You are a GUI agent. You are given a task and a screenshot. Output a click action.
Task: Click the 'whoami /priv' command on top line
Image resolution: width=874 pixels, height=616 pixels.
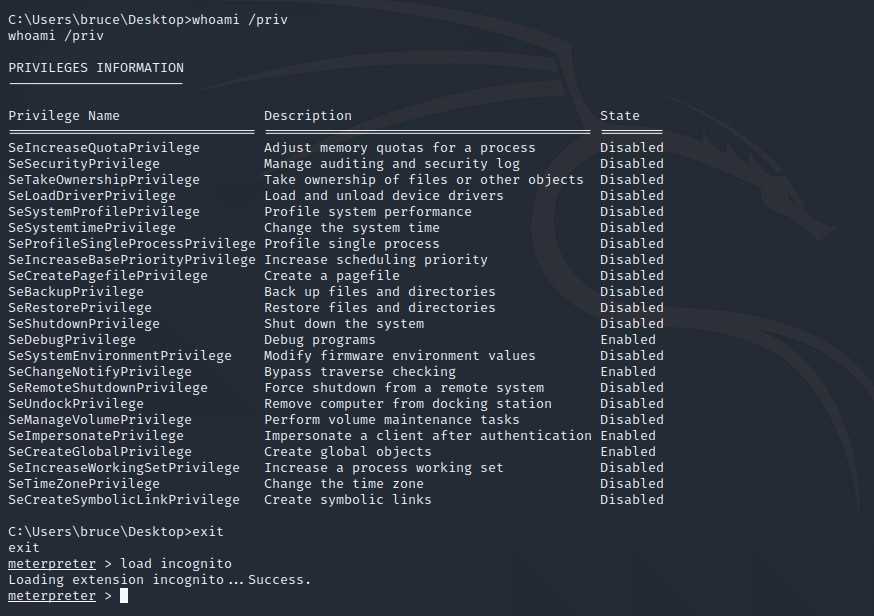pyautogui.click(x=242, y=20)
